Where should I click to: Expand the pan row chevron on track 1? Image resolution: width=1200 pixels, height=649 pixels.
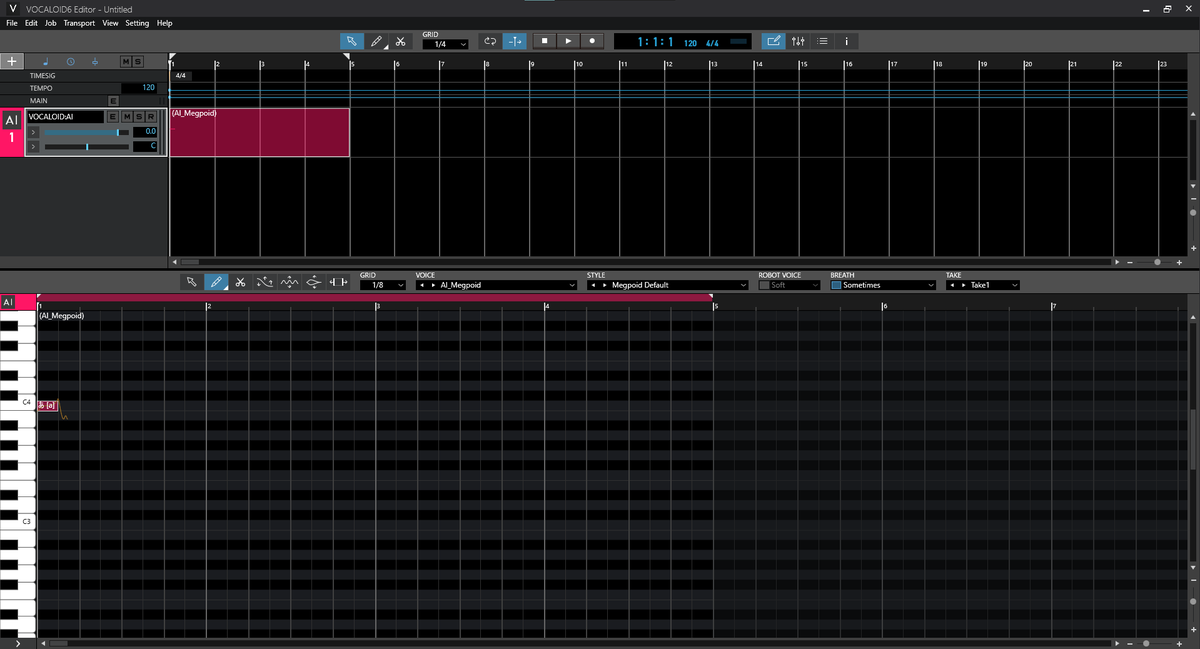pyautogui.click(x=34, y=147)
